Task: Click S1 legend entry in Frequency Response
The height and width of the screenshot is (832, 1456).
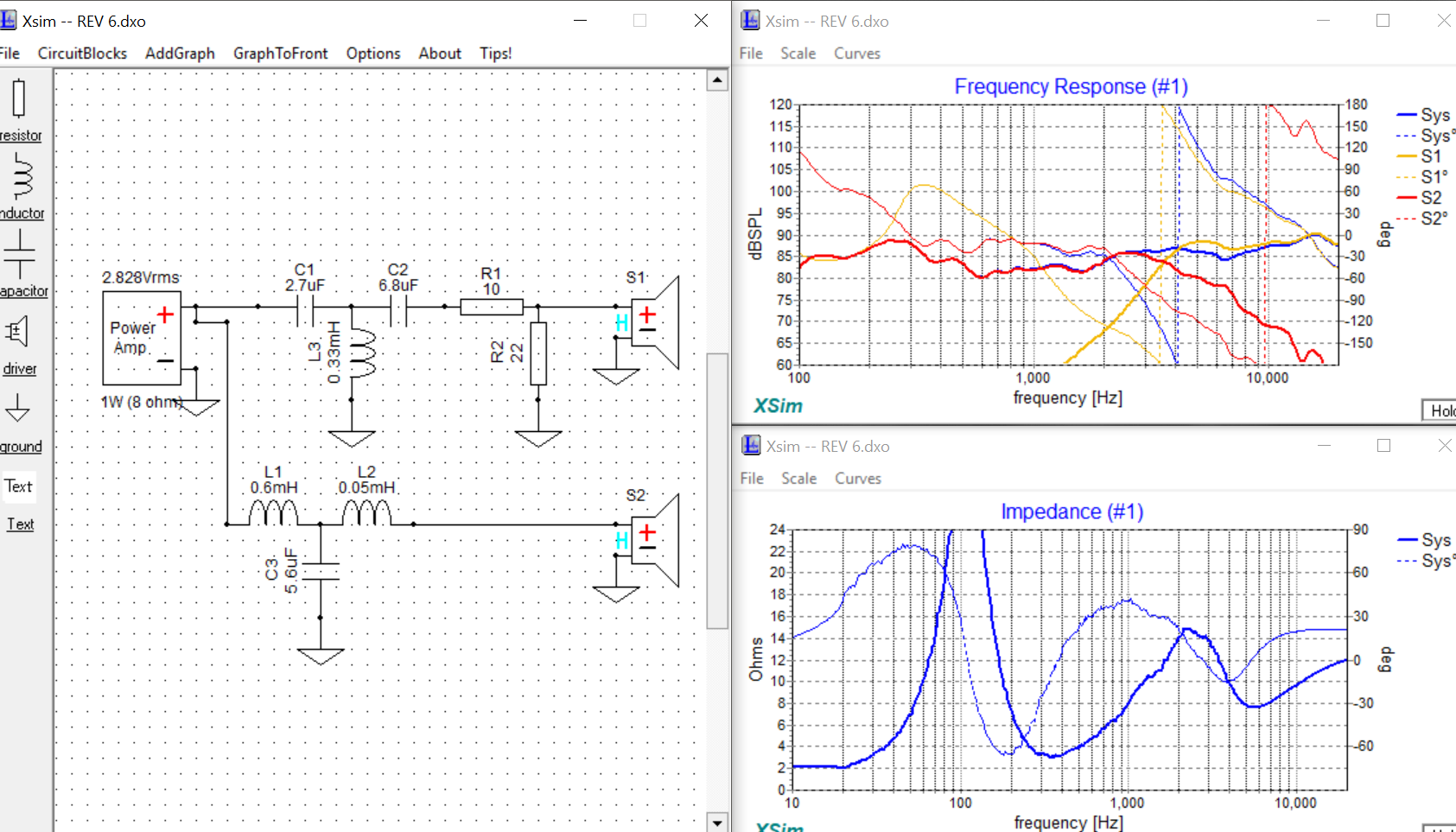Action: 1420,156
